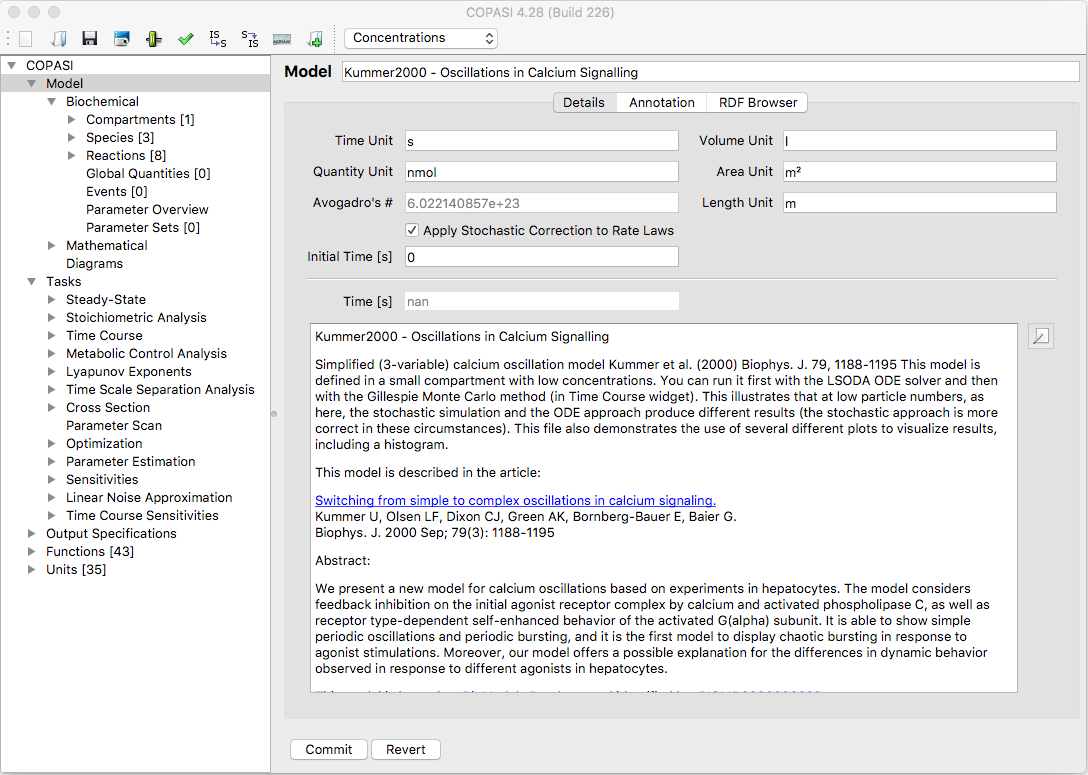Select Time Course Sensitivities in the tree
Screen dimensions: 1088x775
(142, 516)
